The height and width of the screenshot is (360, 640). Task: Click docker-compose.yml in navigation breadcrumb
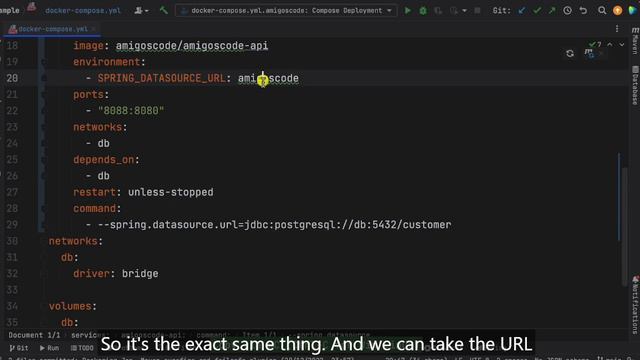[x=83, y=11]
